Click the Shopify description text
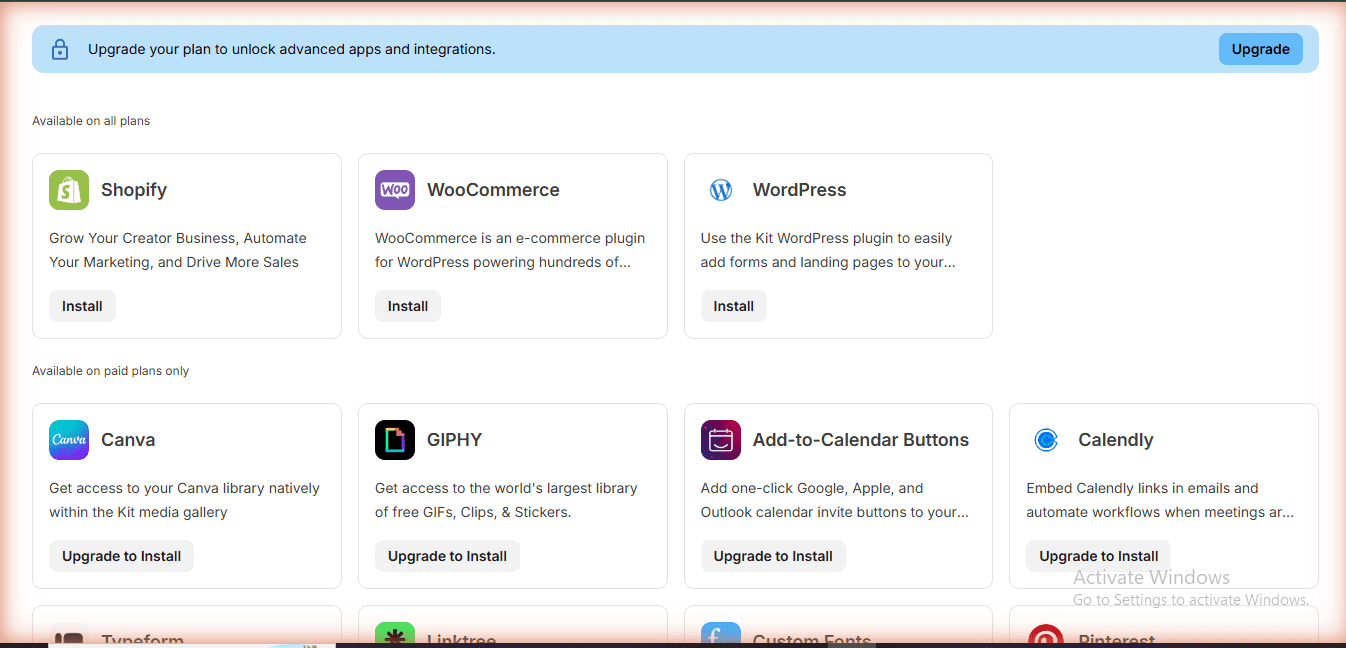Viewport: 1346px width, 648px height. pos(178,250)
